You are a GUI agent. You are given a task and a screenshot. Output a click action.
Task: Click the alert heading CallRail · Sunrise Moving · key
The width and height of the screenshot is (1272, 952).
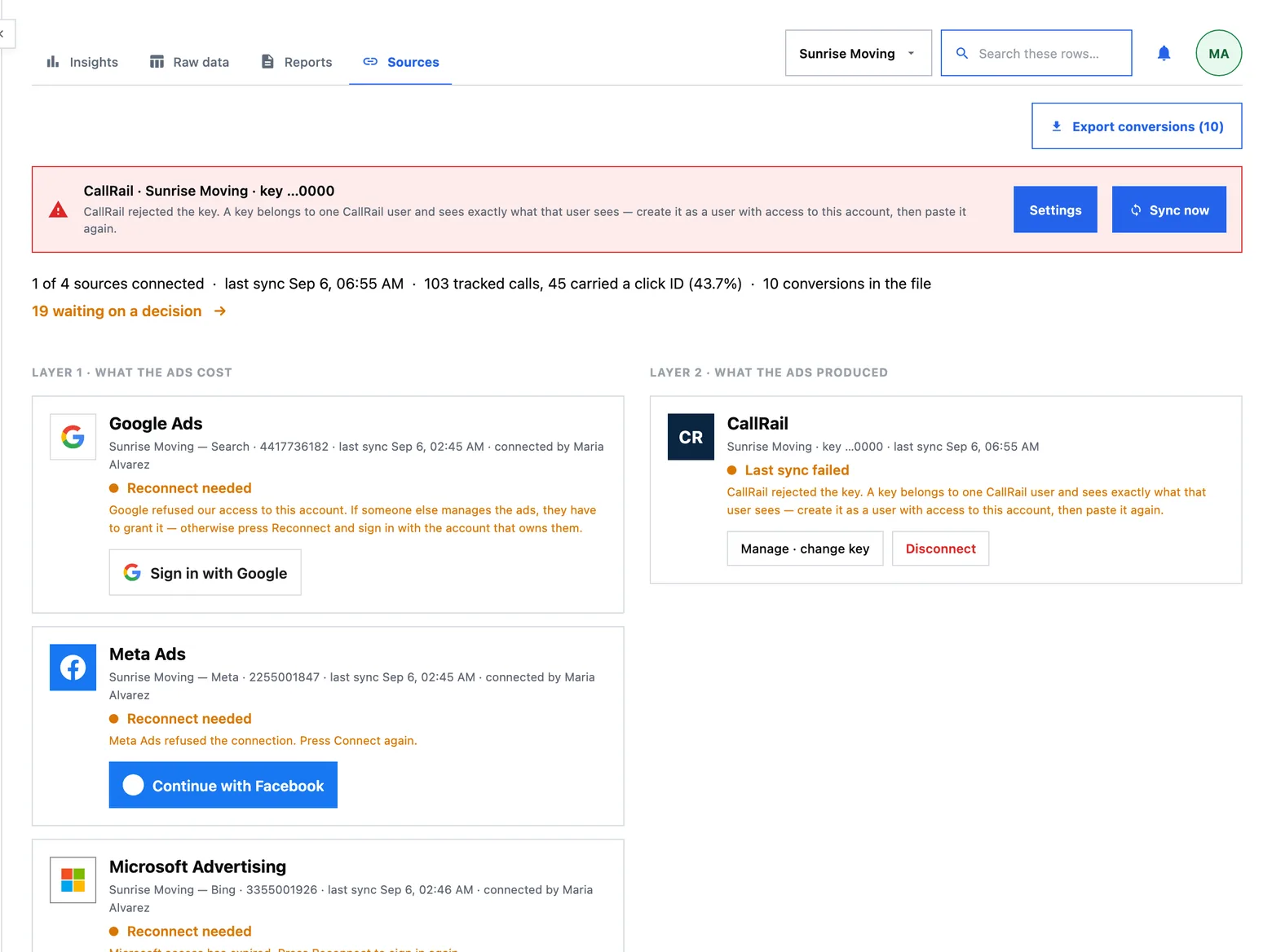pos(209,191)
